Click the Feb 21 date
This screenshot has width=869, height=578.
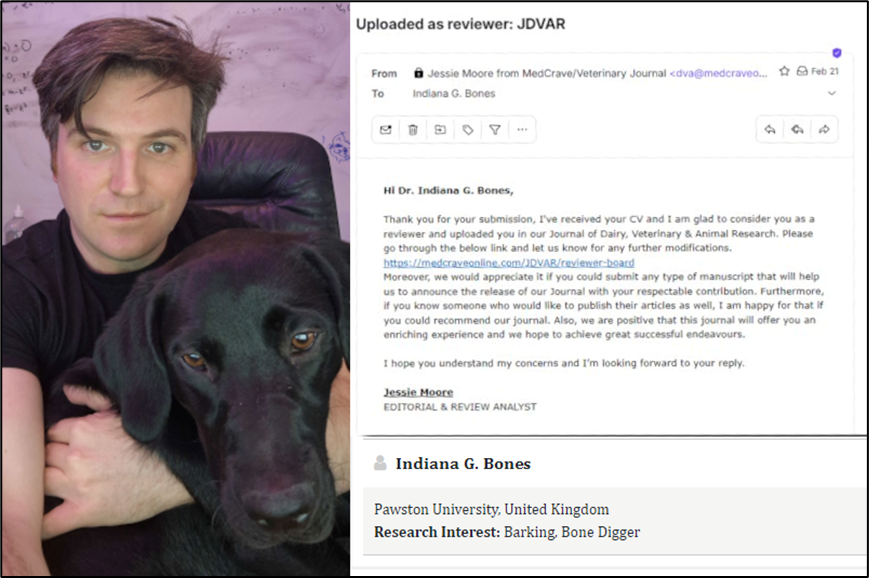825,71
